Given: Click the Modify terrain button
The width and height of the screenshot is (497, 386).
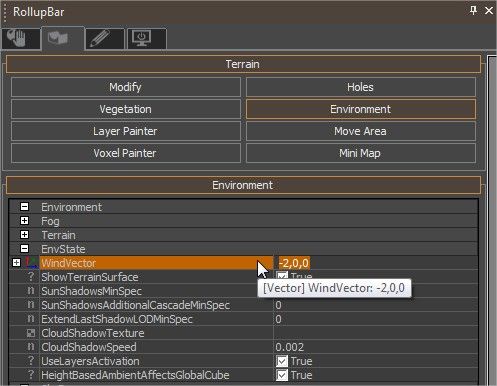Looking at the screenshot, I should click(x=126, y=87).
